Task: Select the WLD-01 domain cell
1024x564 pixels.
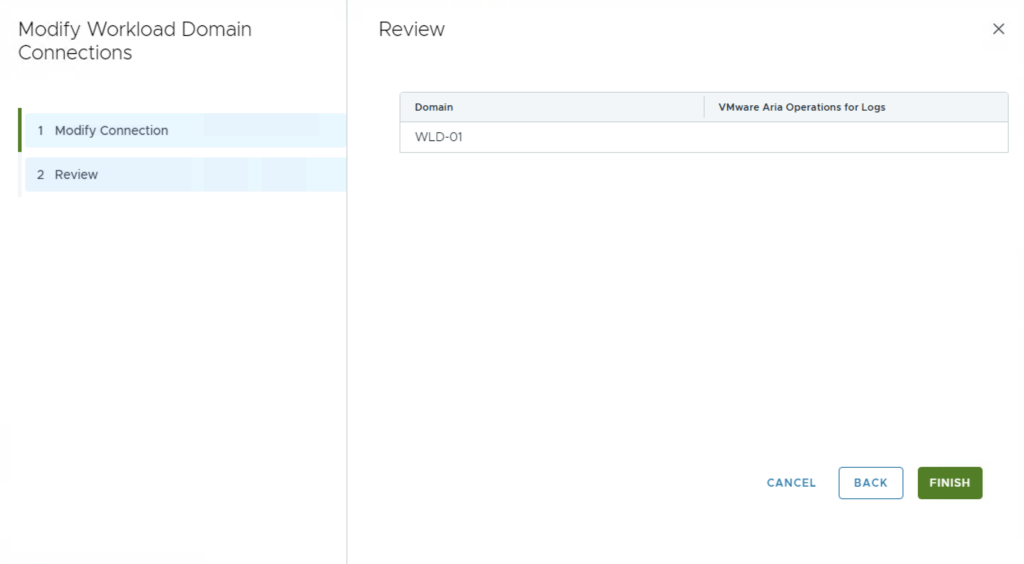Action: [x=439, y=137]
